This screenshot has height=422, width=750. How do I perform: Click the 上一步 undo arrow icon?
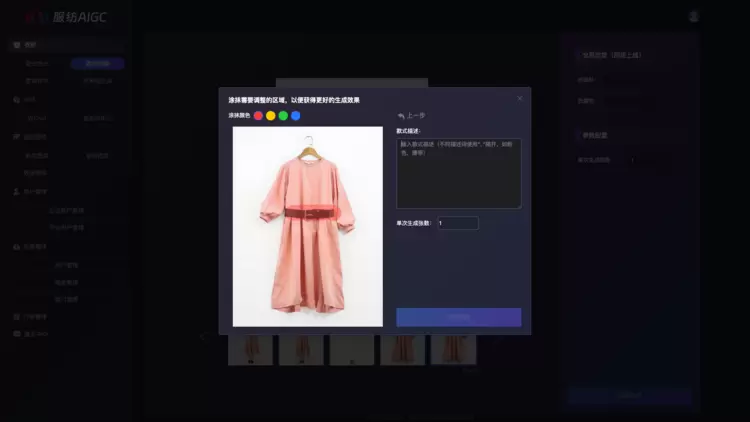(401, 116)
